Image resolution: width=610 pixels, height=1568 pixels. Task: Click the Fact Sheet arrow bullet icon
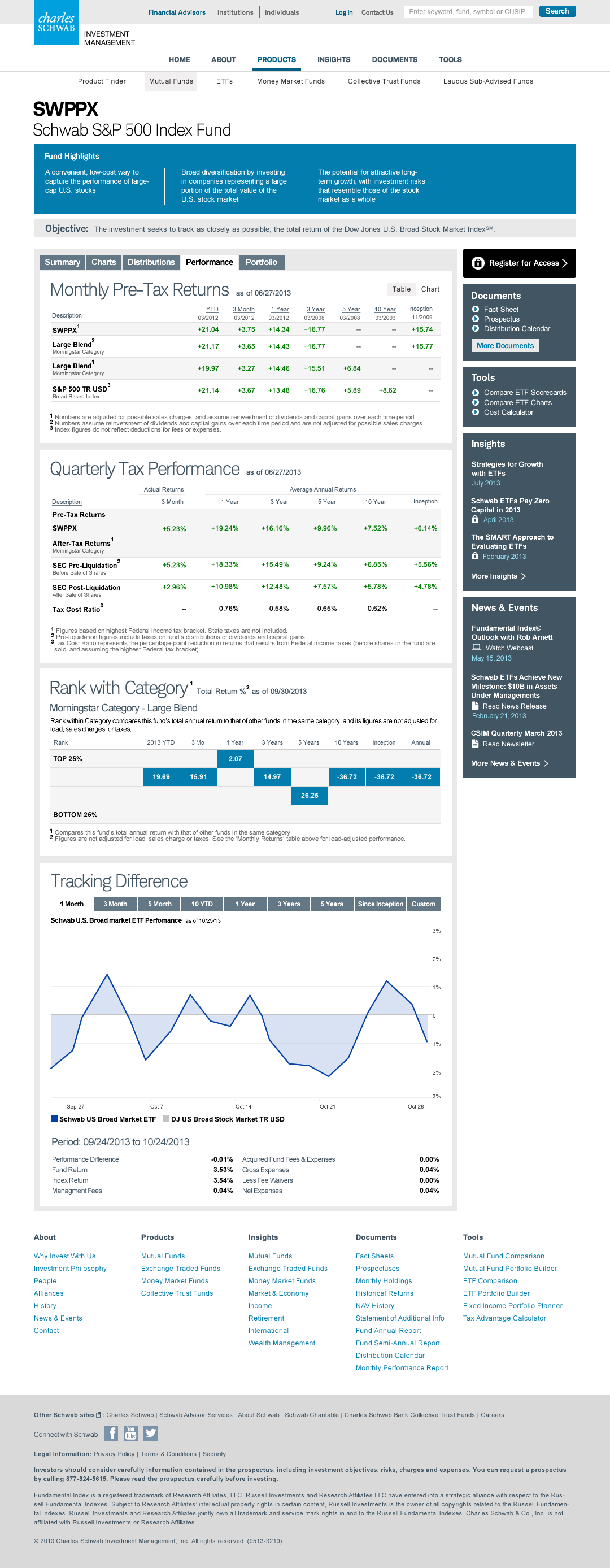coord(476,309)
